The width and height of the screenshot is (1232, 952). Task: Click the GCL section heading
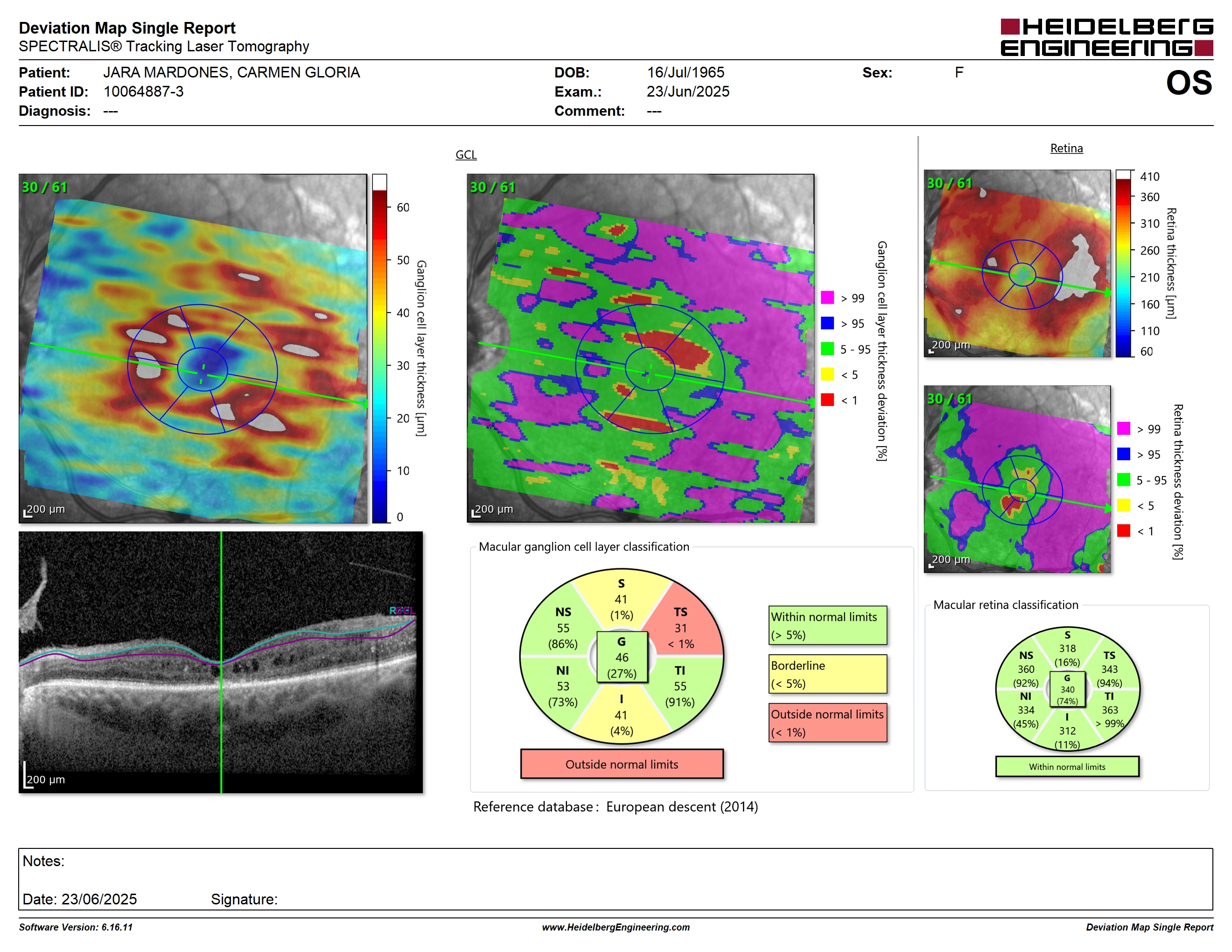click(466, 154)
